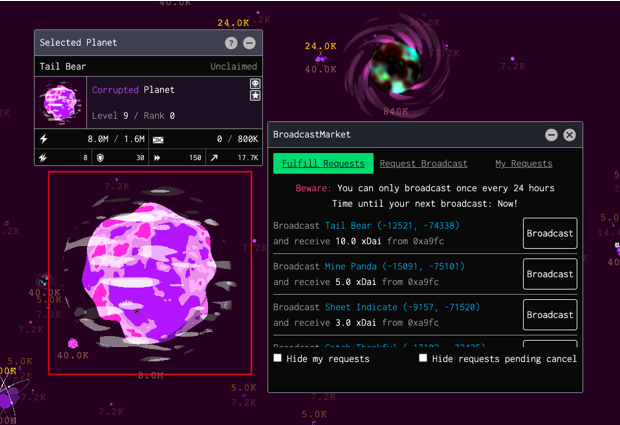Click the speed fast-forward icon
Viewport: 620px width, 425px height.
pyautogui.click(x=157, y=158)
